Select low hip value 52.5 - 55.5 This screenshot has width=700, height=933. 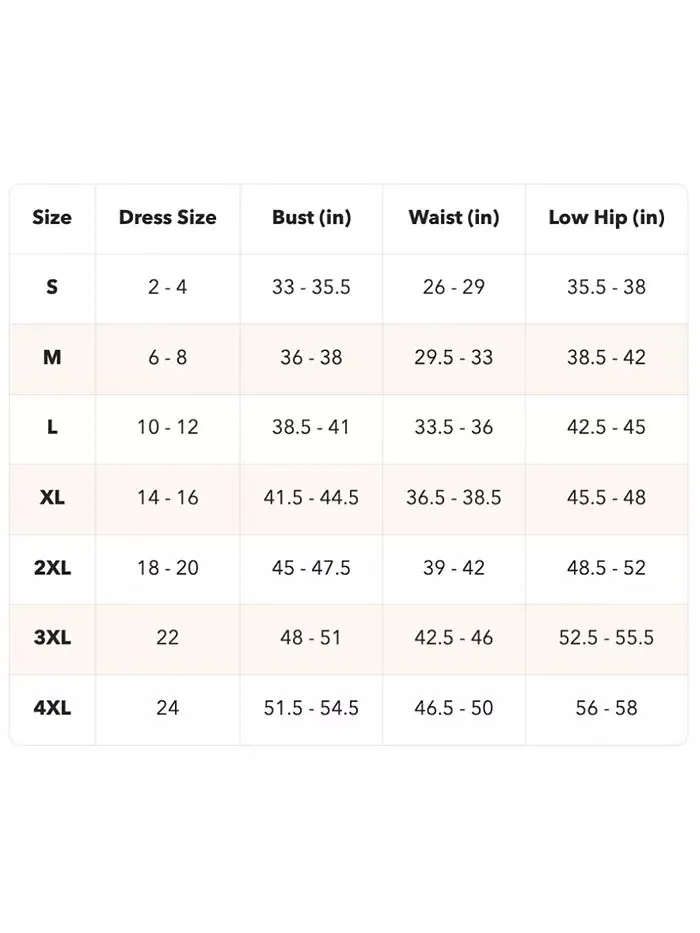607,637
